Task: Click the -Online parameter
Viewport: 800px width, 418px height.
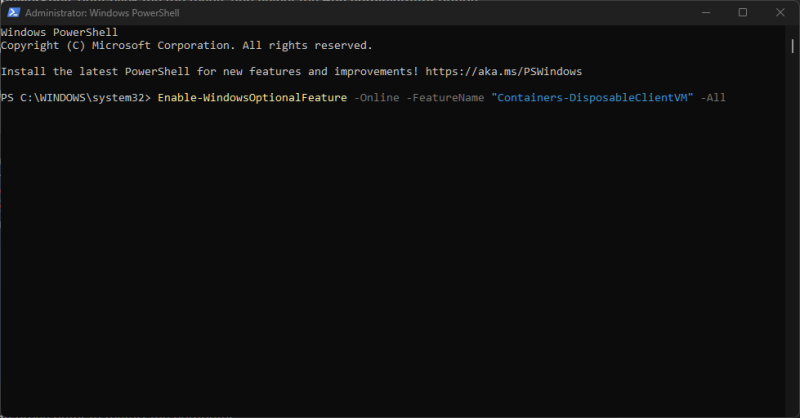Action: tap(376, 98)
